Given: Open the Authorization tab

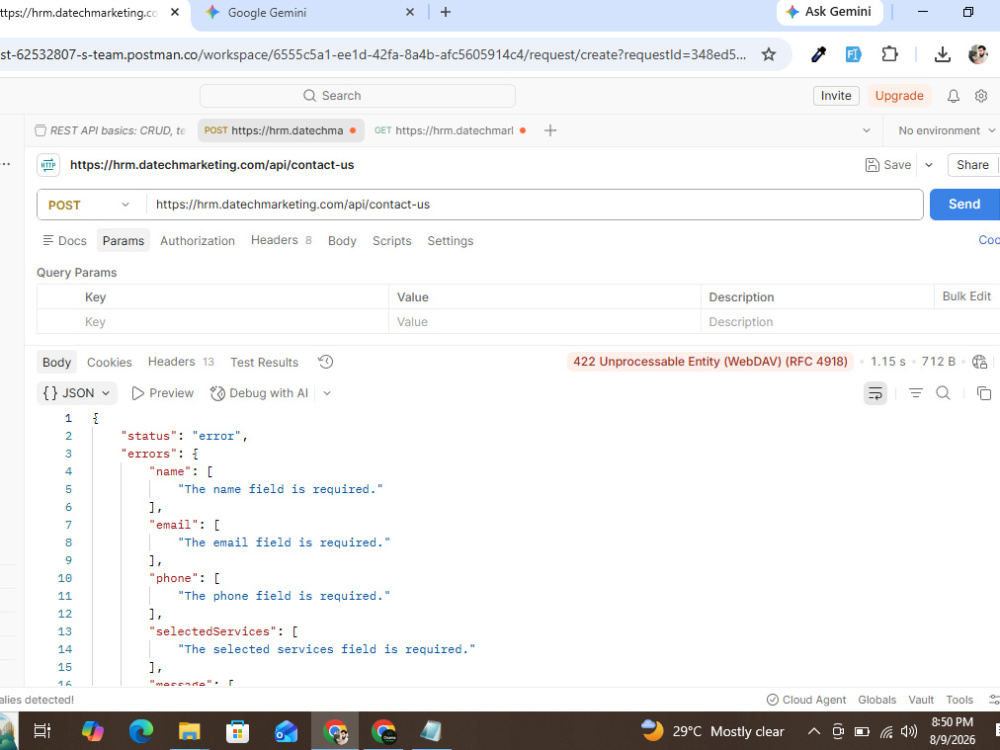Looking at the screenshot, I should 197,241.
